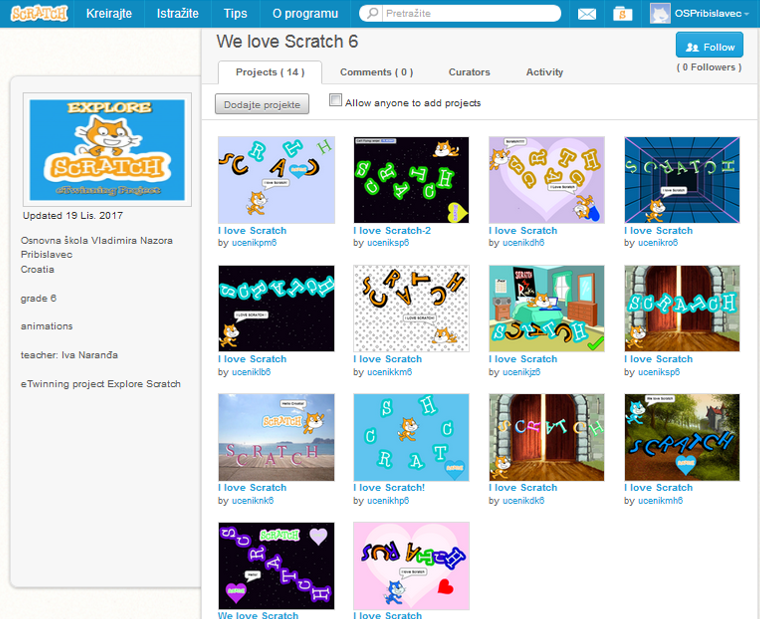This screenshot has width=760, height=619.
Task: Open author link uceniknk6
Action: [253, 501]
